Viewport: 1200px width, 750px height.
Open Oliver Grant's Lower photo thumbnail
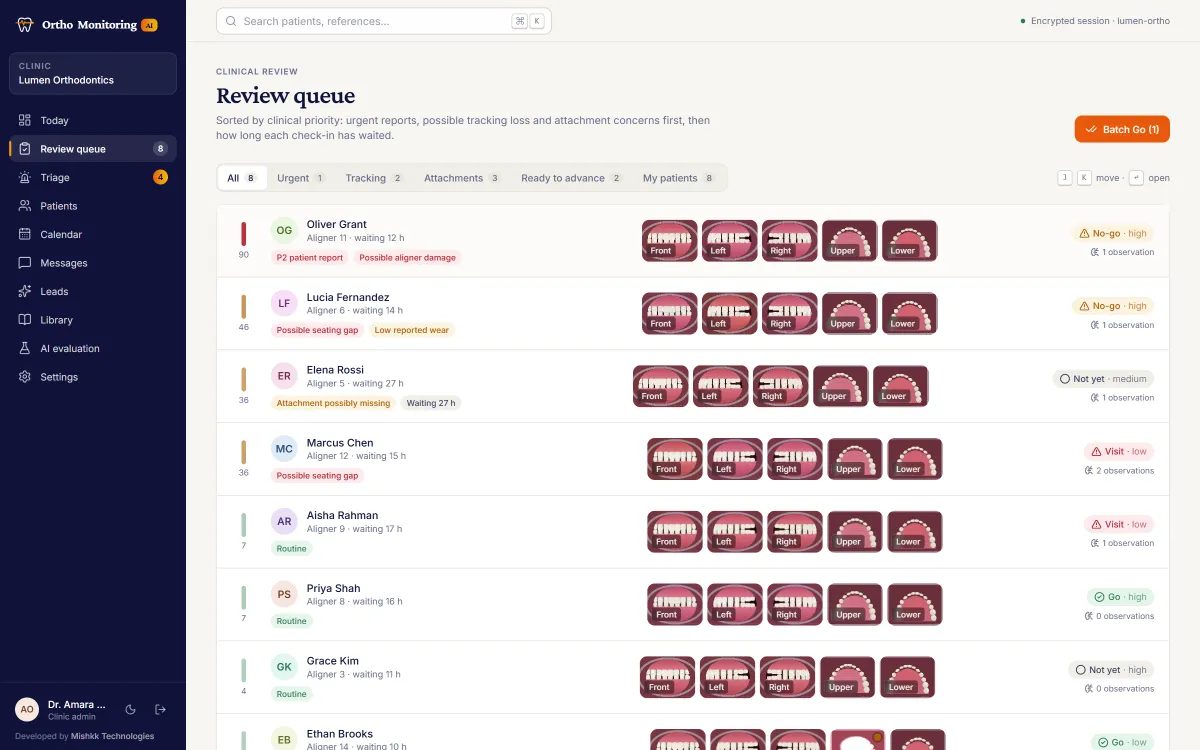(910, 241)
